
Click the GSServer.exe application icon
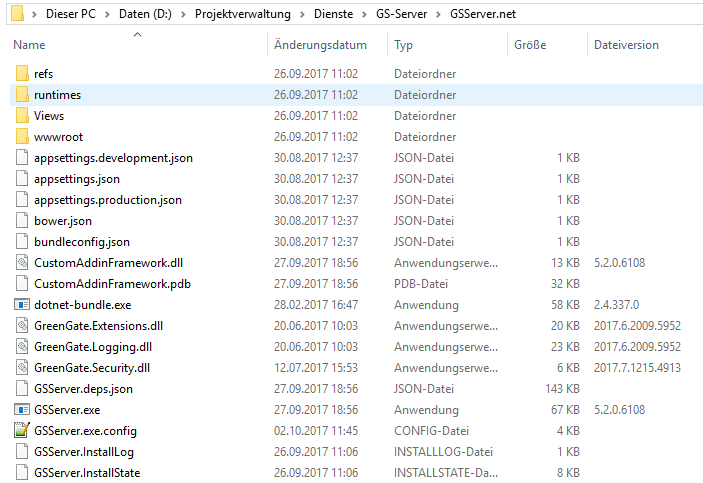22,409
